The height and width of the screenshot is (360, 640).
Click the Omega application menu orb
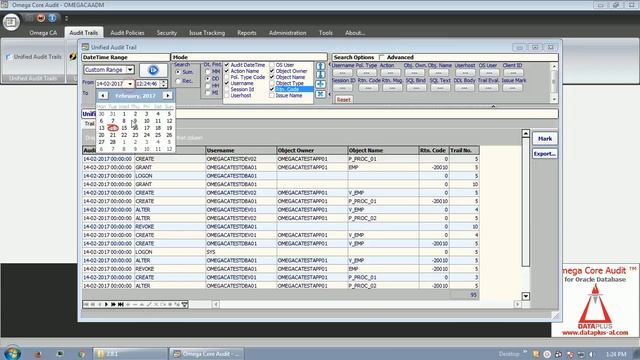tap(11, 22)
